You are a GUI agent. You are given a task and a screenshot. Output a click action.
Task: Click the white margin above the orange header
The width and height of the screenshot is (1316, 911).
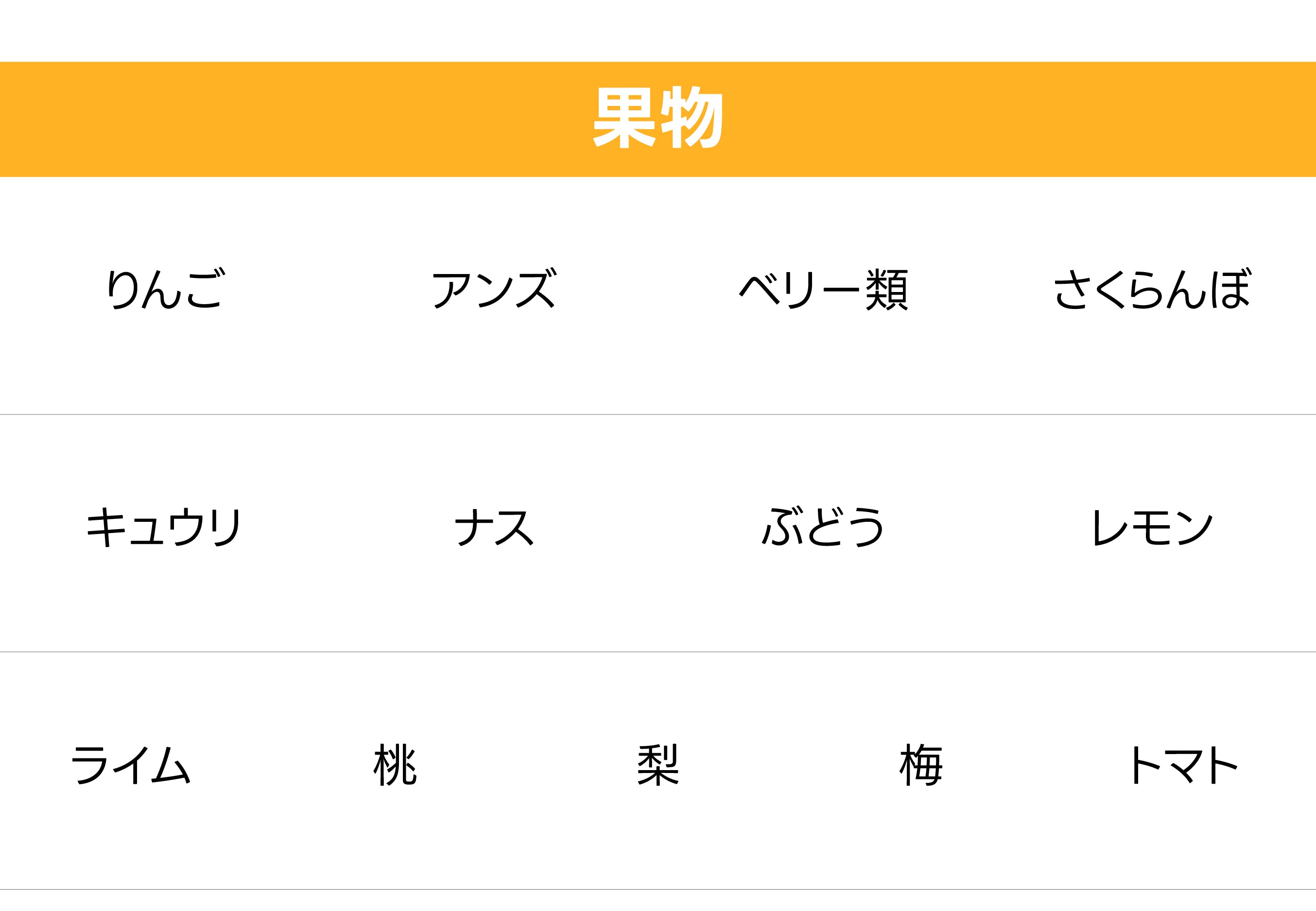(658, 30)
